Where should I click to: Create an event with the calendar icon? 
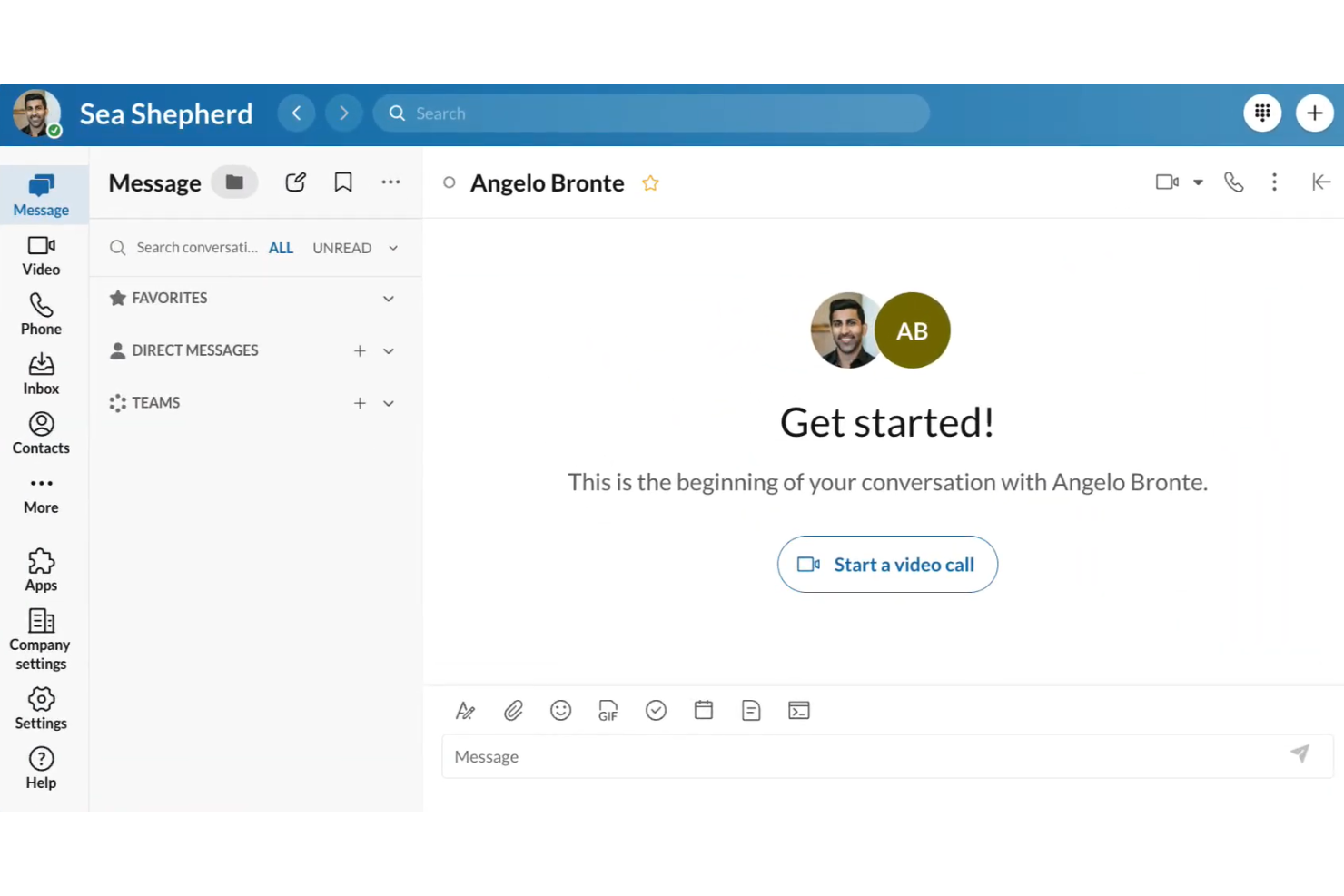pyautogui.click(x=704, y=711)
